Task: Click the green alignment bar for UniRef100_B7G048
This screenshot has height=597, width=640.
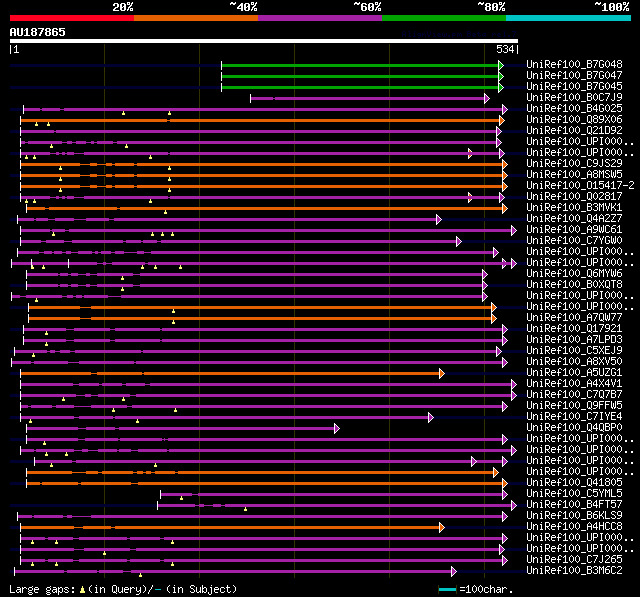Action: [360, 65]
